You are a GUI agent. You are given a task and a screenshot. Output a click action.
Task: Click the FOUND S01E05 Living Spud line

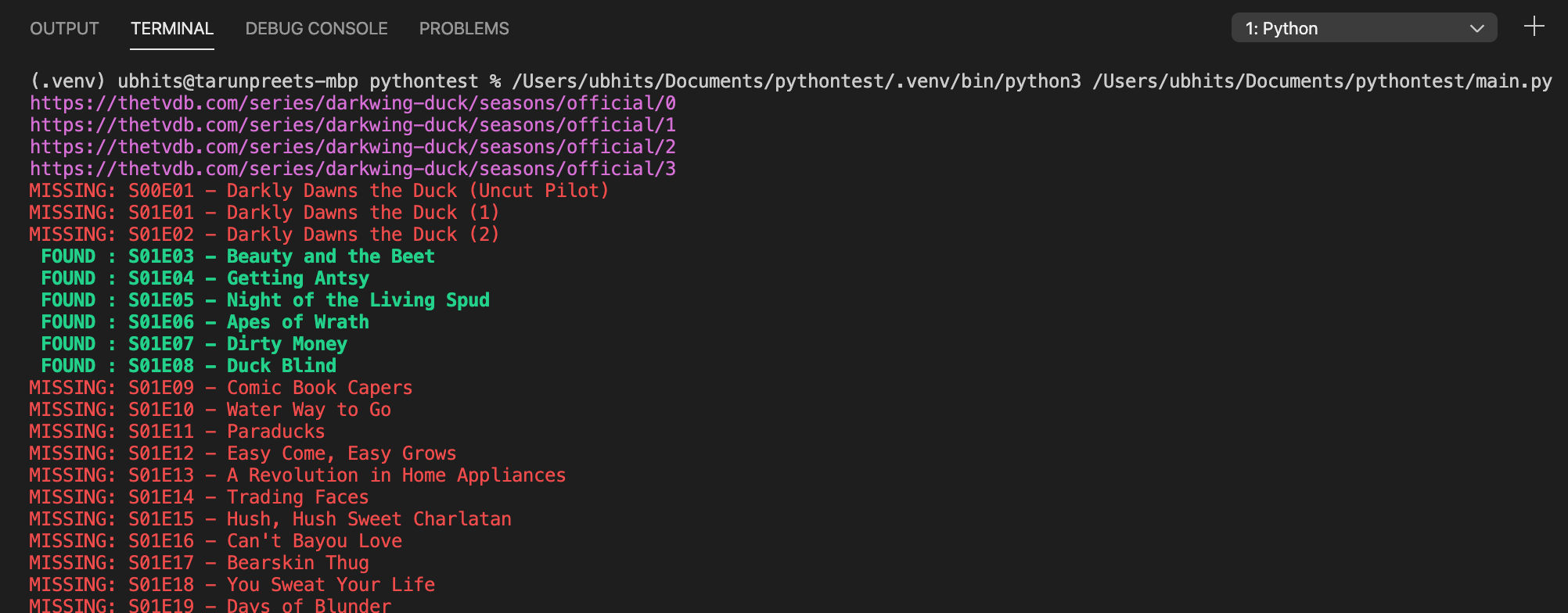click(x=265, y=300)
